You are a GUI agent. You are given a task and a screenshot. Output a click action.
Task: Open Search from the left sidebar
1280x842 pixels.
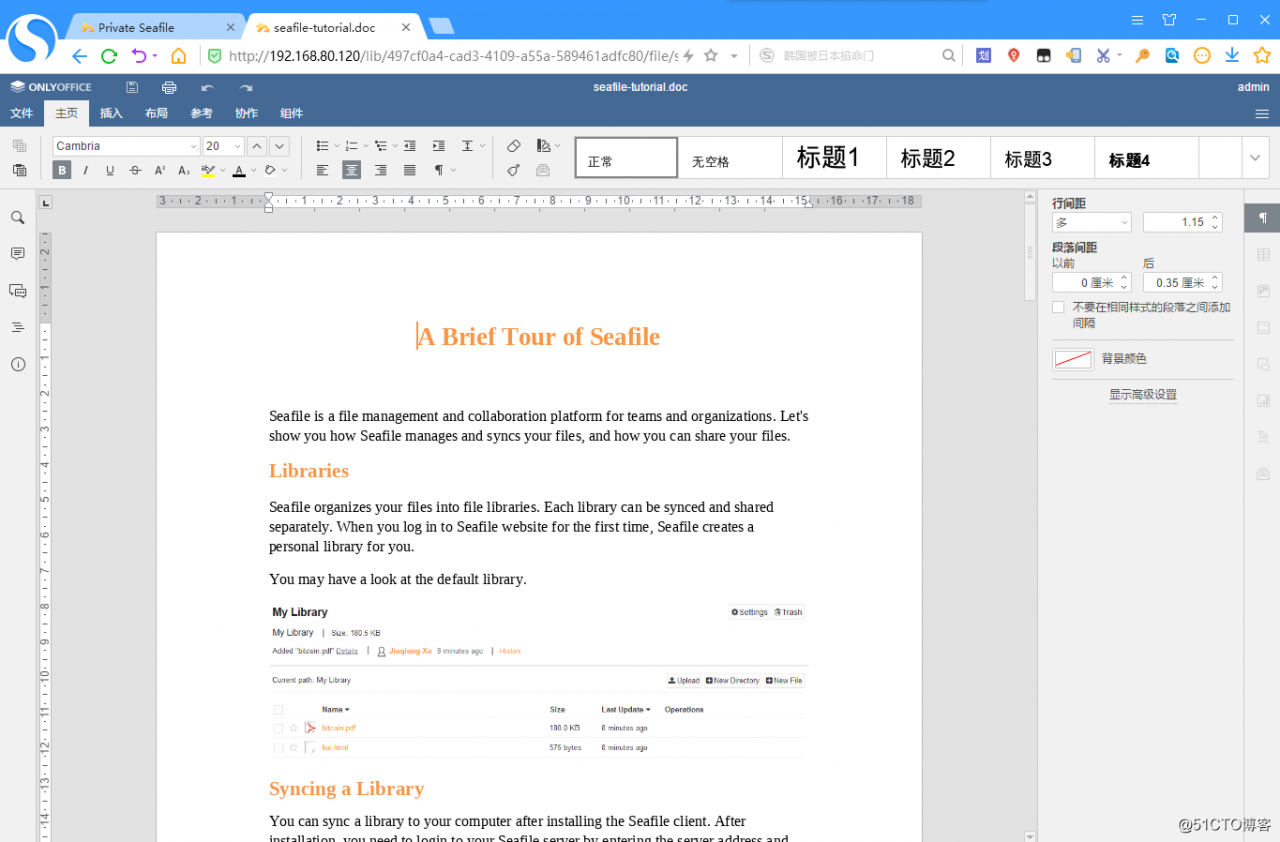coord(17,217)
